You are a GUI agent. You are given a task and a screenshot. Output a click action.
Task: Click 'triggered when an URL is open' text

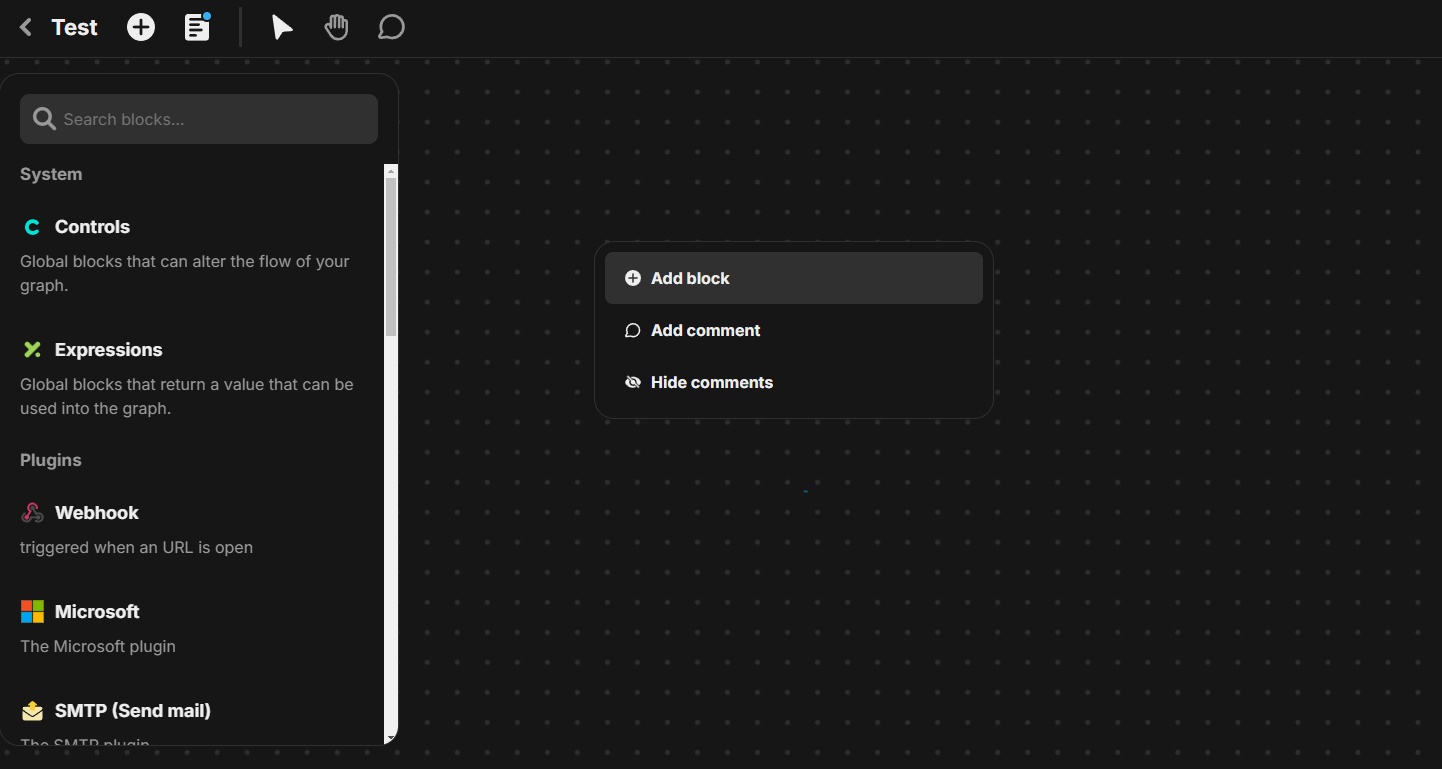point(136,547)
